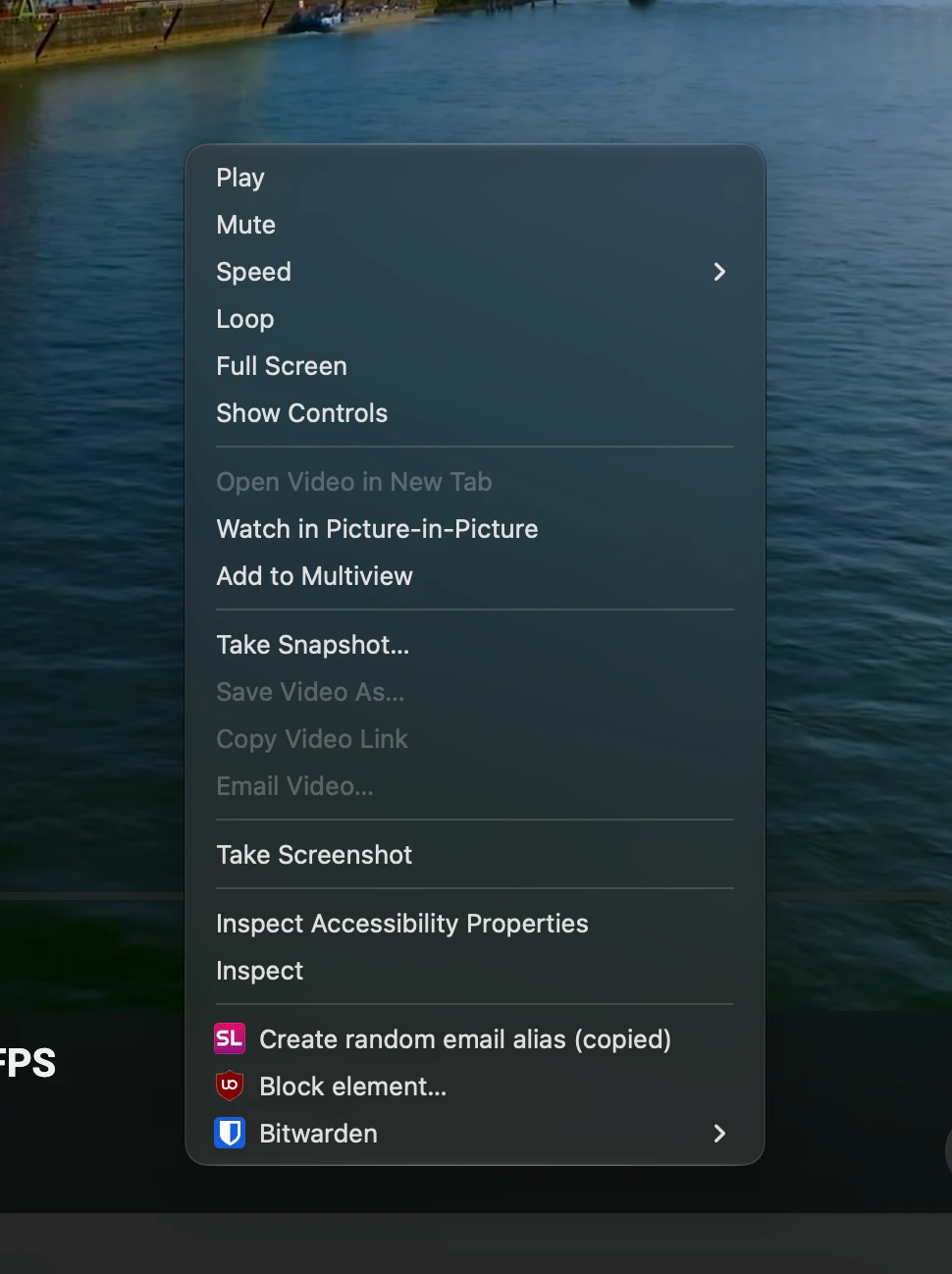
Task: Choose Take Screenshot from menu
Action: point(475,855)
